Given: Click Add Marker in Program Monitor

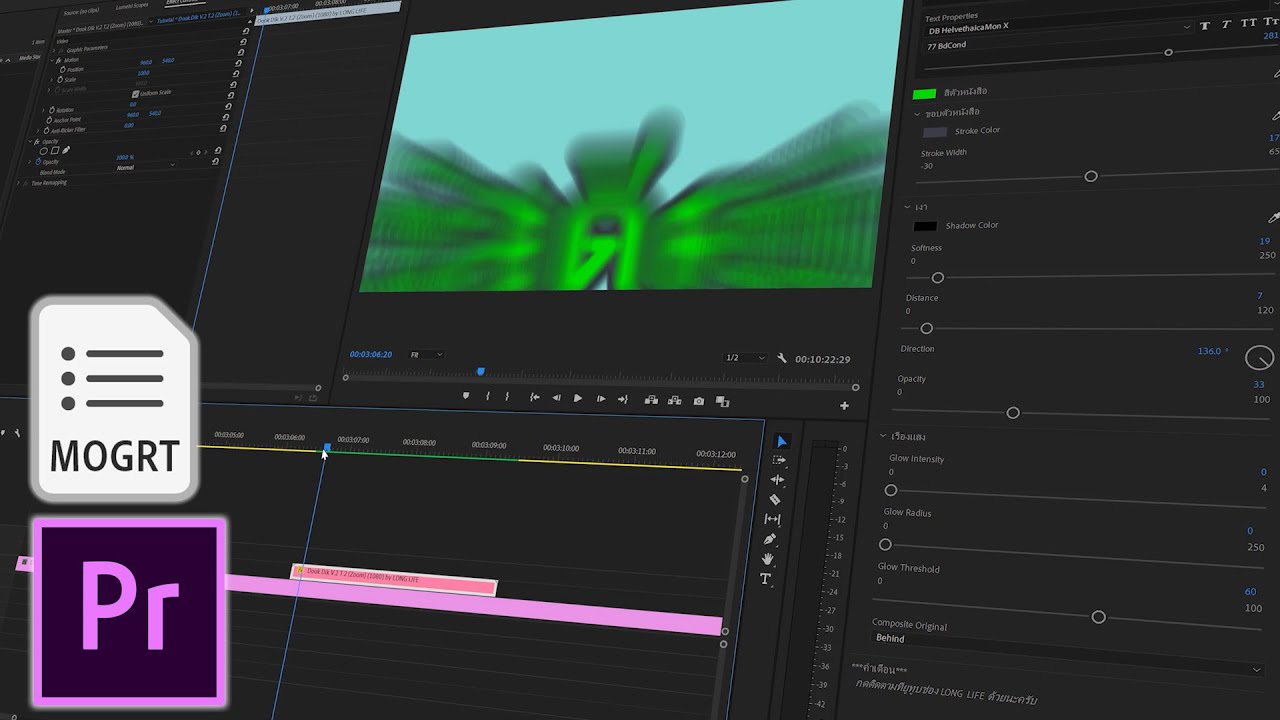Looking at the screenshot, I should tap(466, 396).
